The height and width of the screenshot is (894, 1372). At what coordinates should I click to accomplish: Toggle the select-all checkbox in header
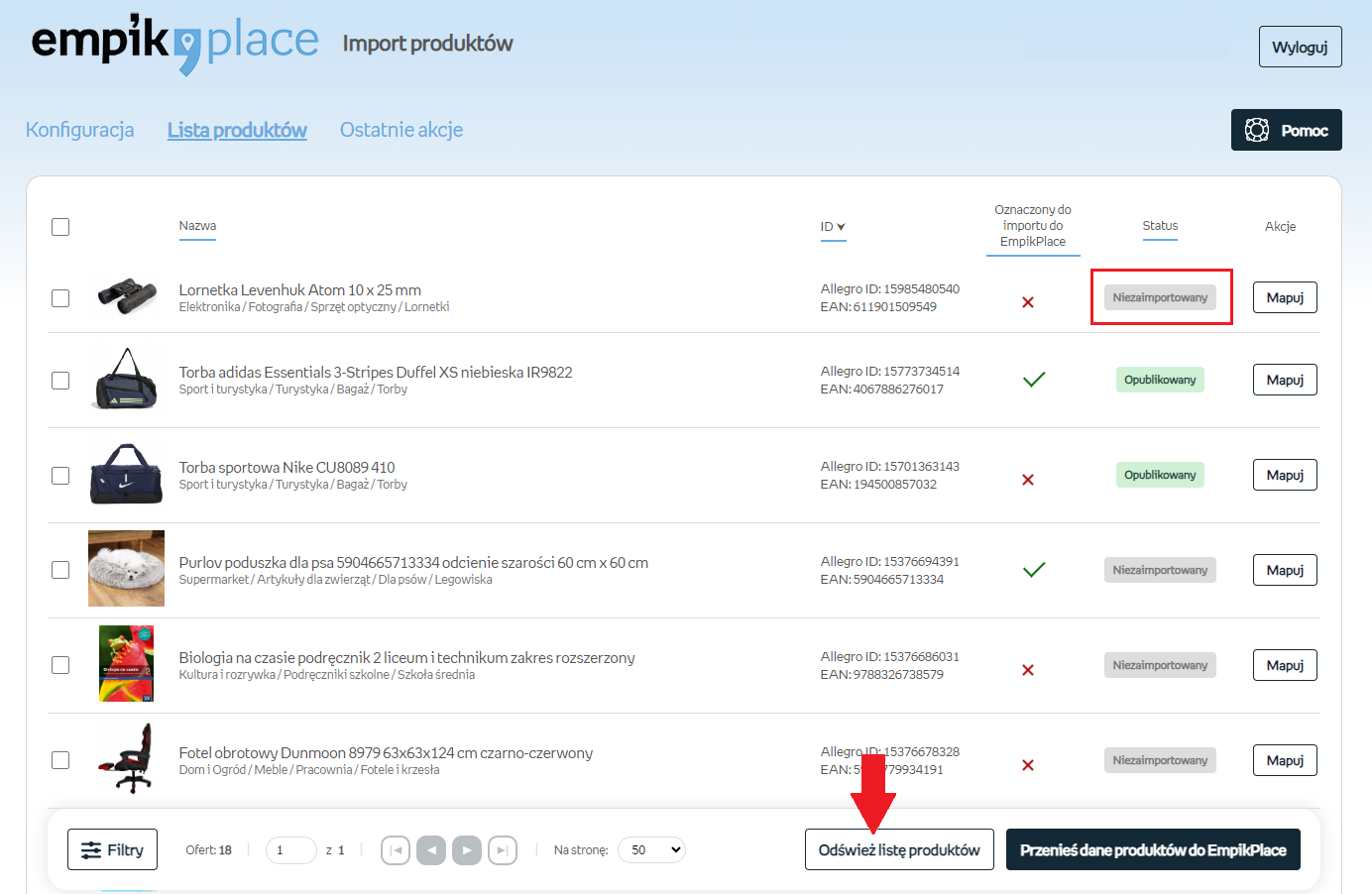point(60,227)
